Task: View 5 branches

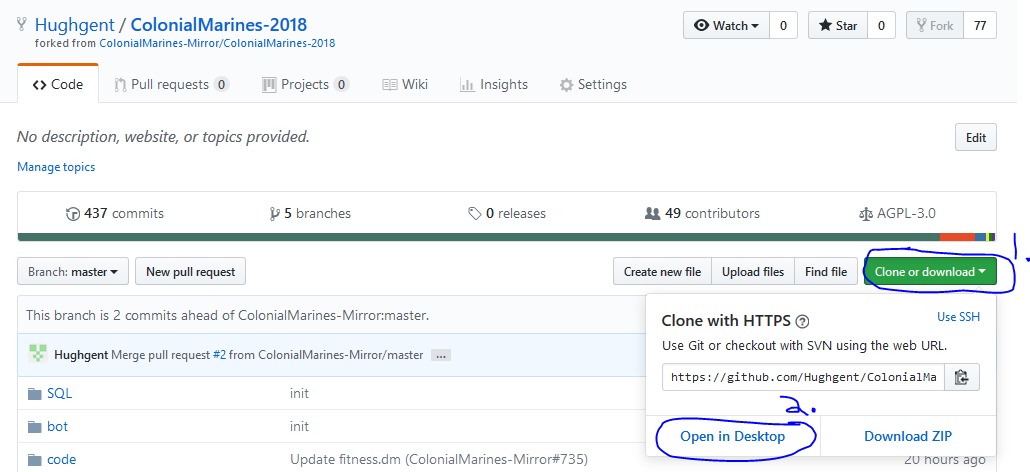Action: (310, 213)
